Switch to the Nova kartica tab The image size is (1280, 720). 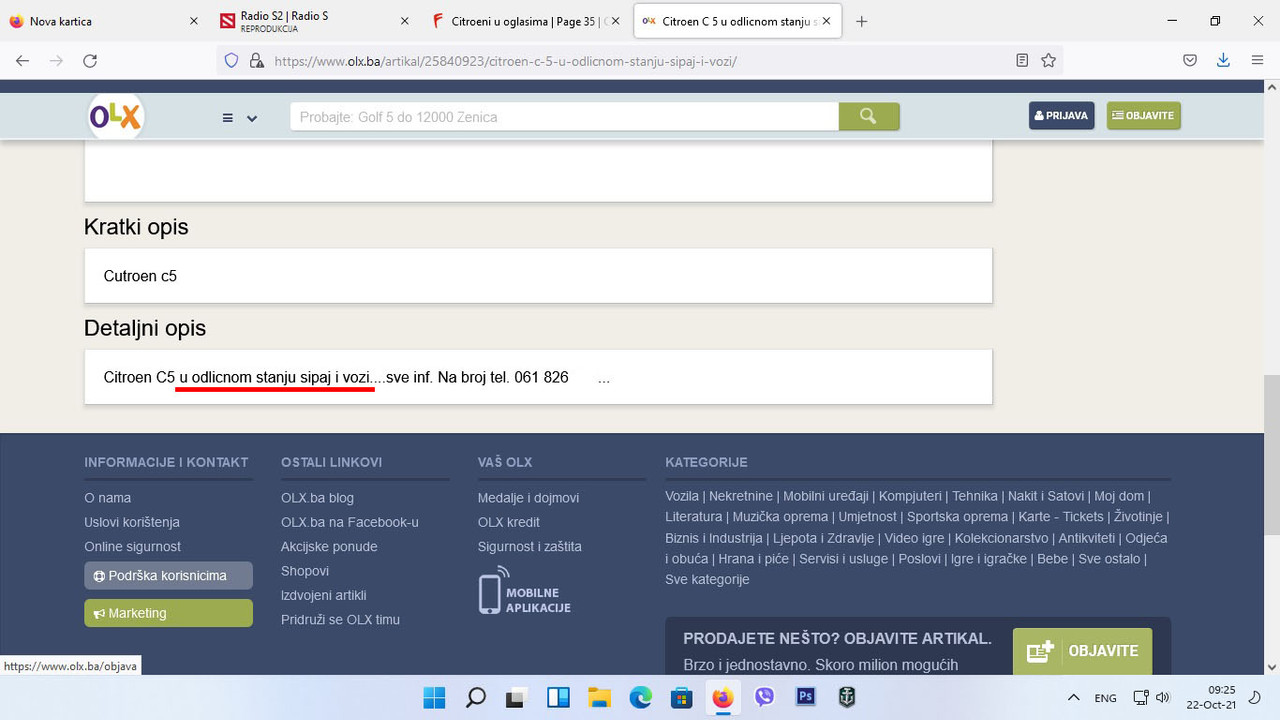click(105, 21)
